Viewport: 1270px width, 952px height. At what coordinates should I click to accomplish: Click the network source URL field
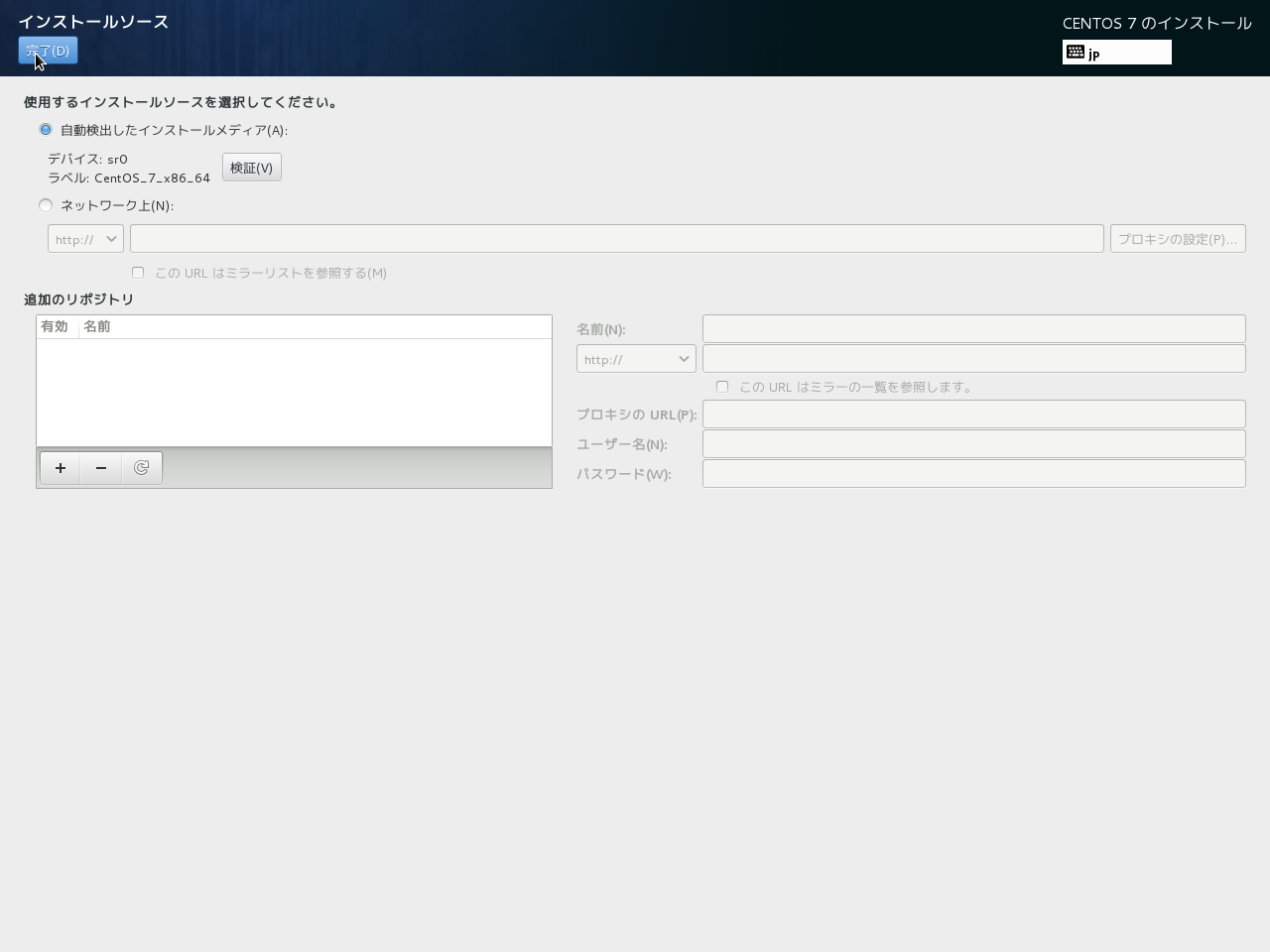coord(616,239)
